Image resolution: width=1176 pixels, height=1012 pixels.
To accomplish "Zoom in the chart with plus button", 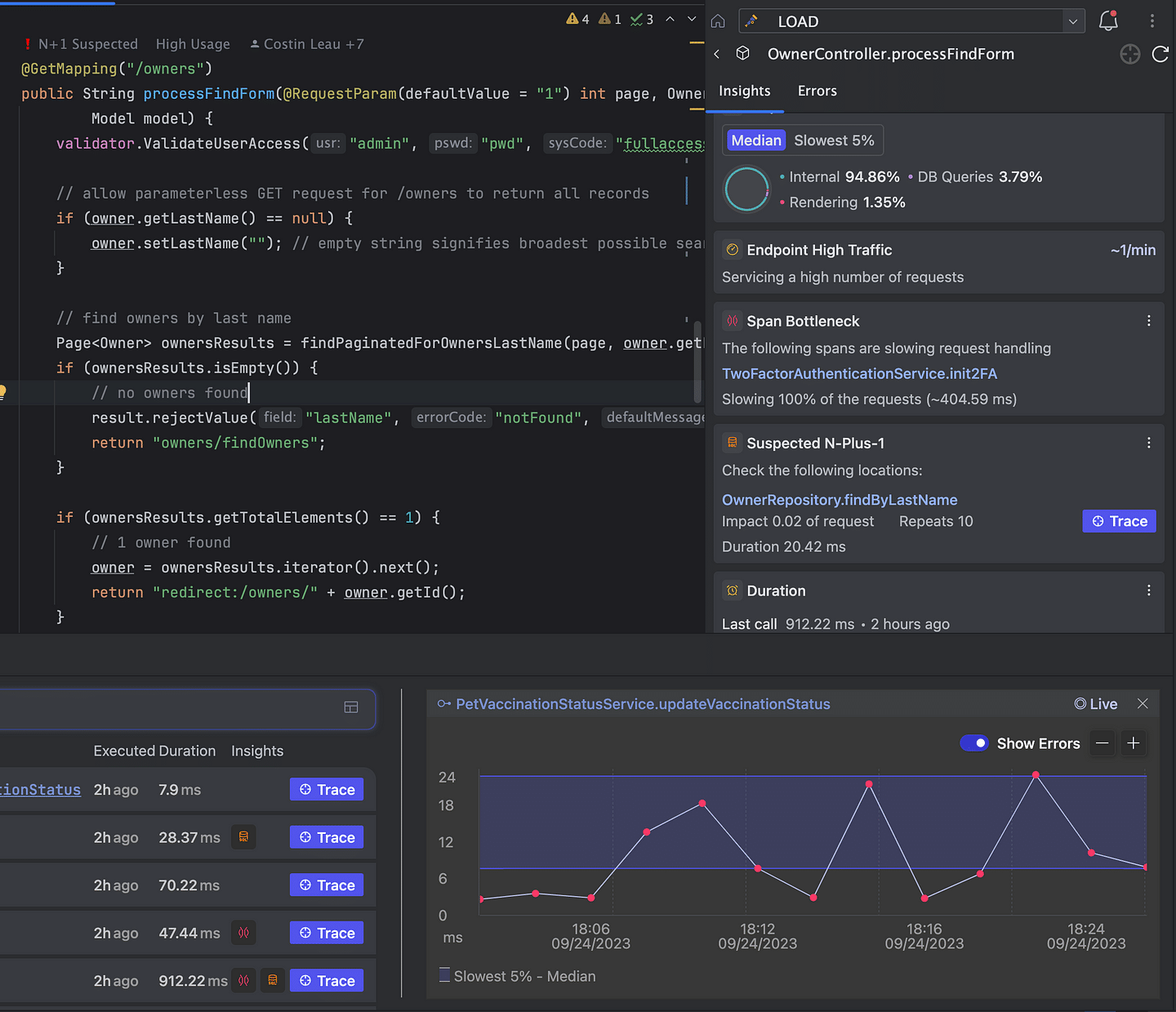I will (1134, 743).
